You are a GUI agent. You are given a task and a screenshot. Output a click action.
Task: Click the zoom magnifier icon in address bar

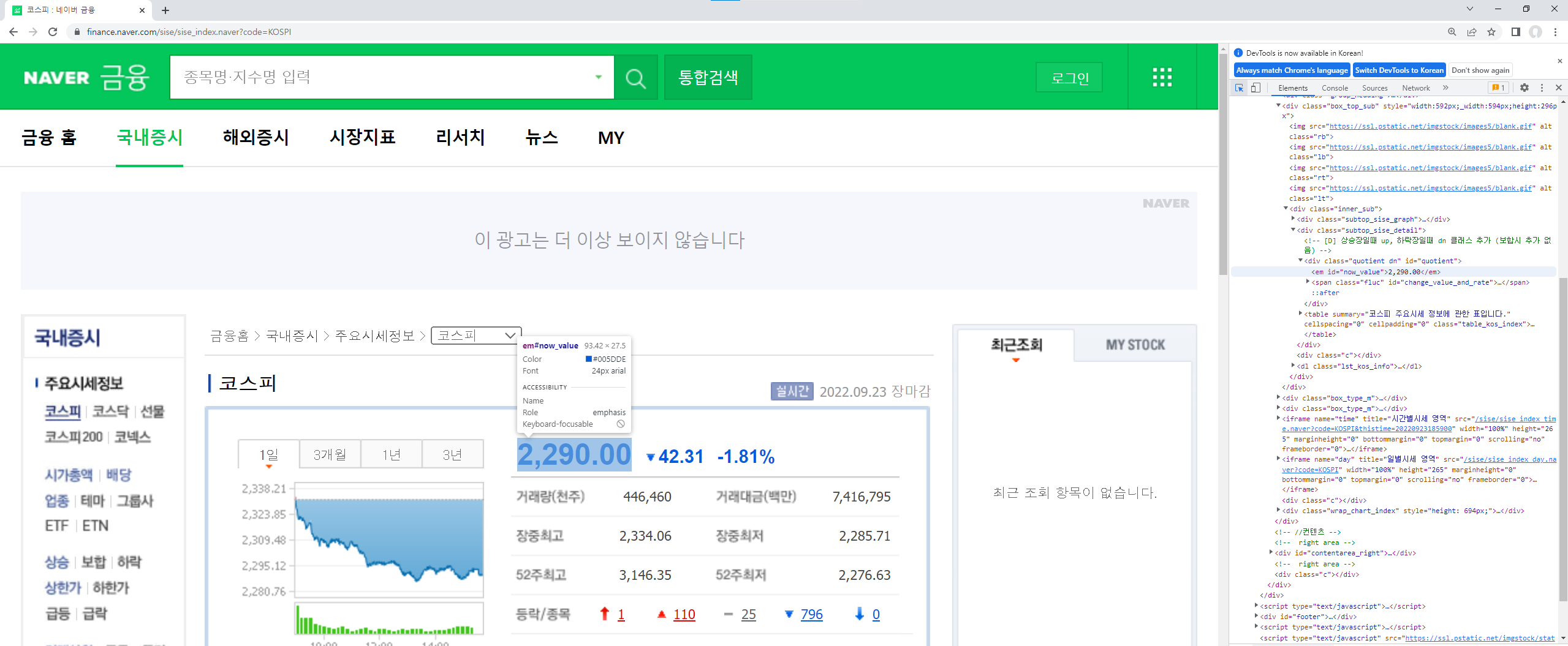(1452, 32)
